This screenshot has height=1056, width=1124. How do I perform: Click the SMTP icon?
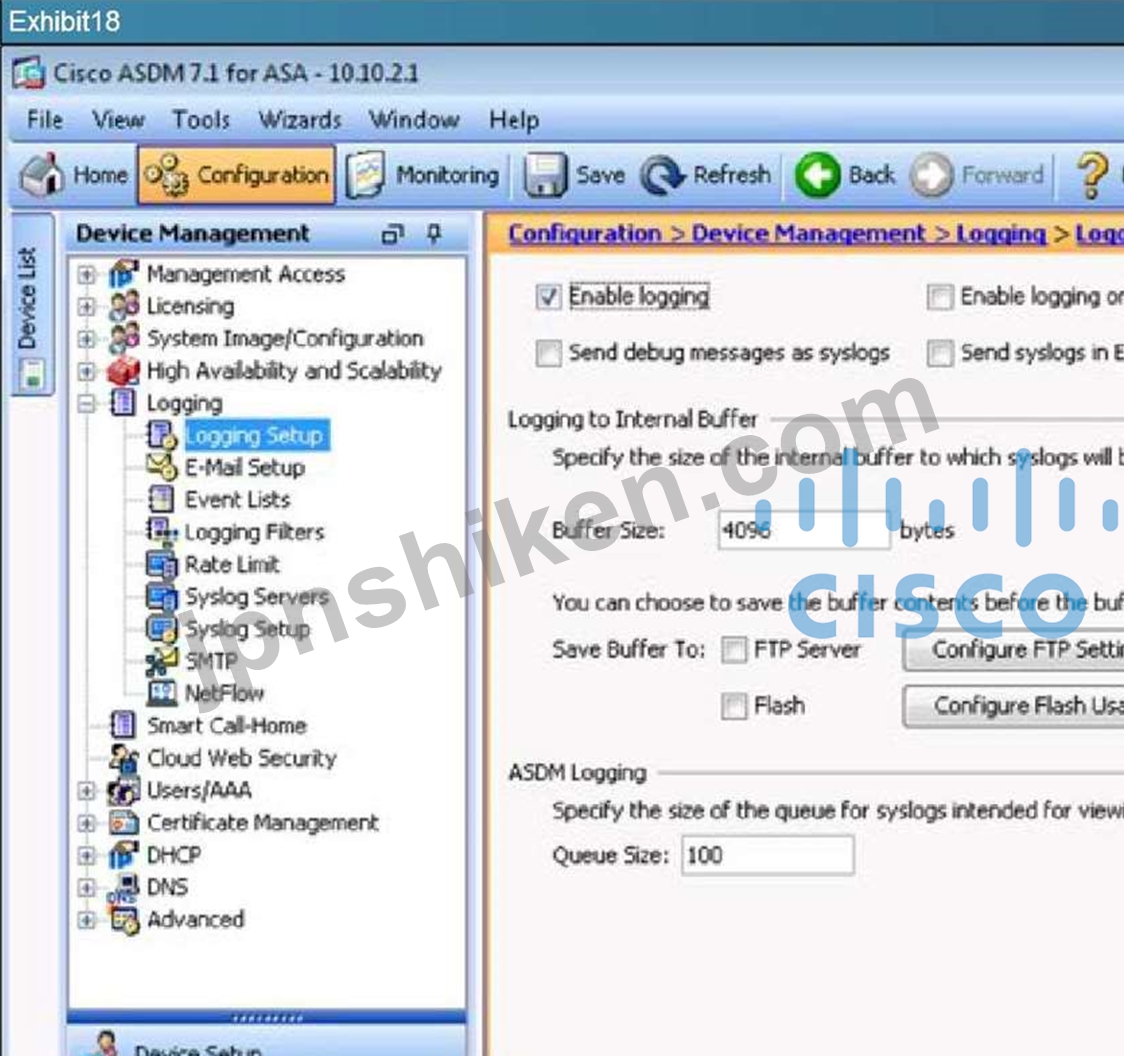[161, 661]
